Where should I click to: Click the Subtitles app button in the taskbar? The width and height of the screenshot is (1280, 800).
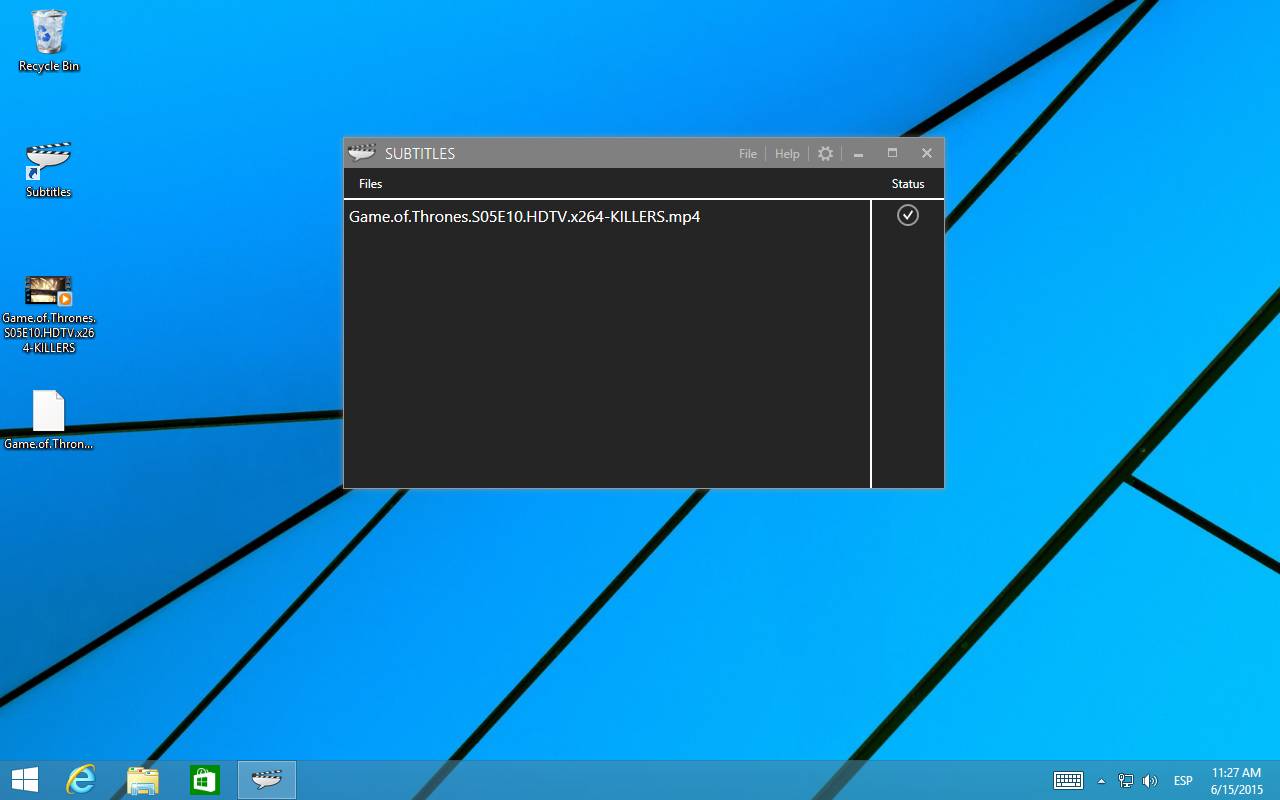coord(267,780)
